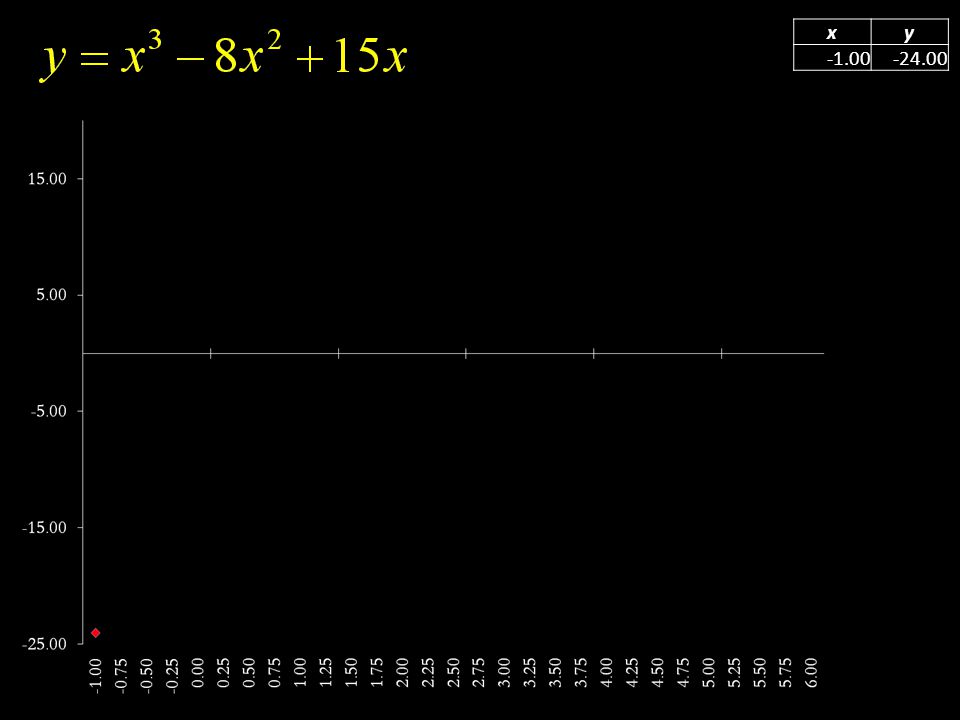Screen dimensions: 960x720
Task: Click the 3.75 x-axis label
Action: coord(581,672)
